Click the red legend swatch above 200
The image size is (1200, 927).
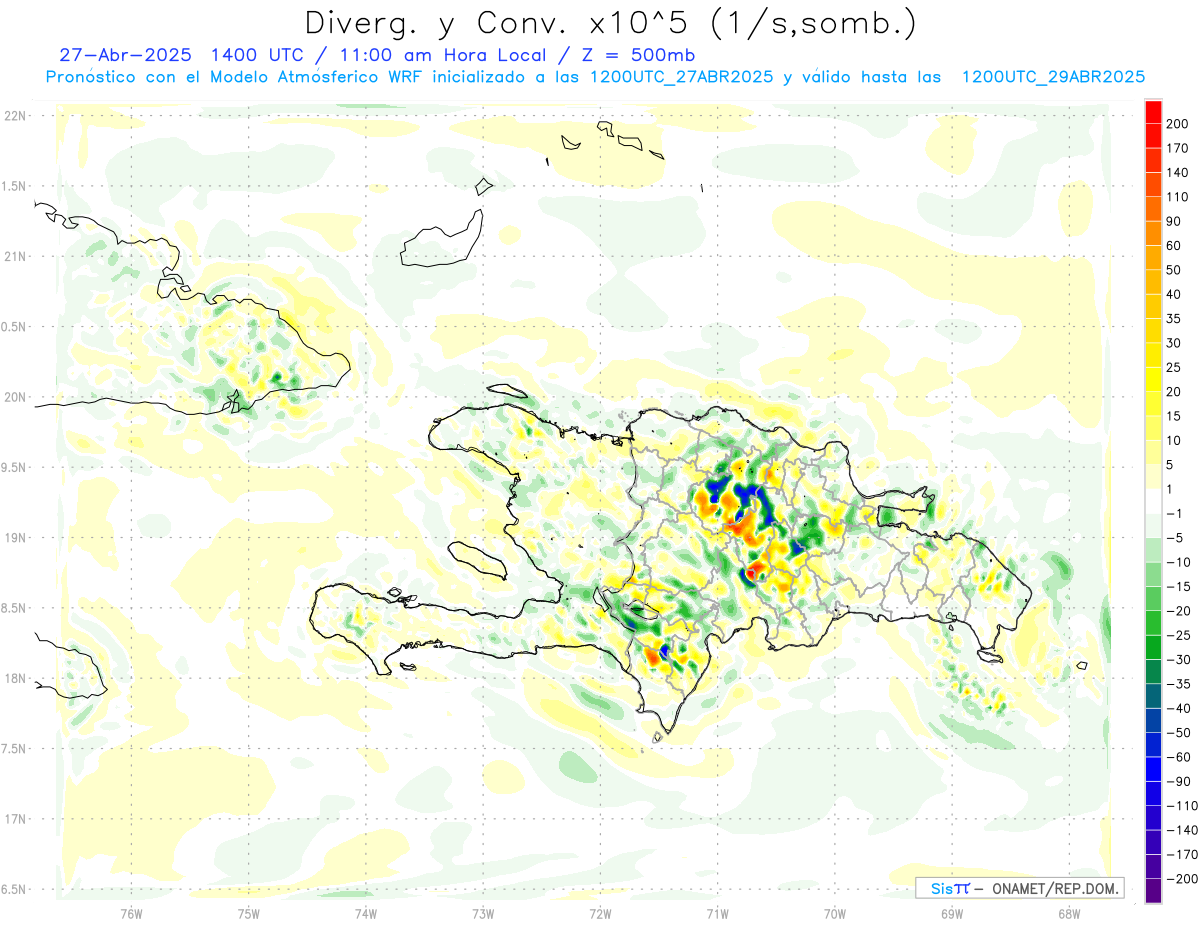coord(1153,112)
